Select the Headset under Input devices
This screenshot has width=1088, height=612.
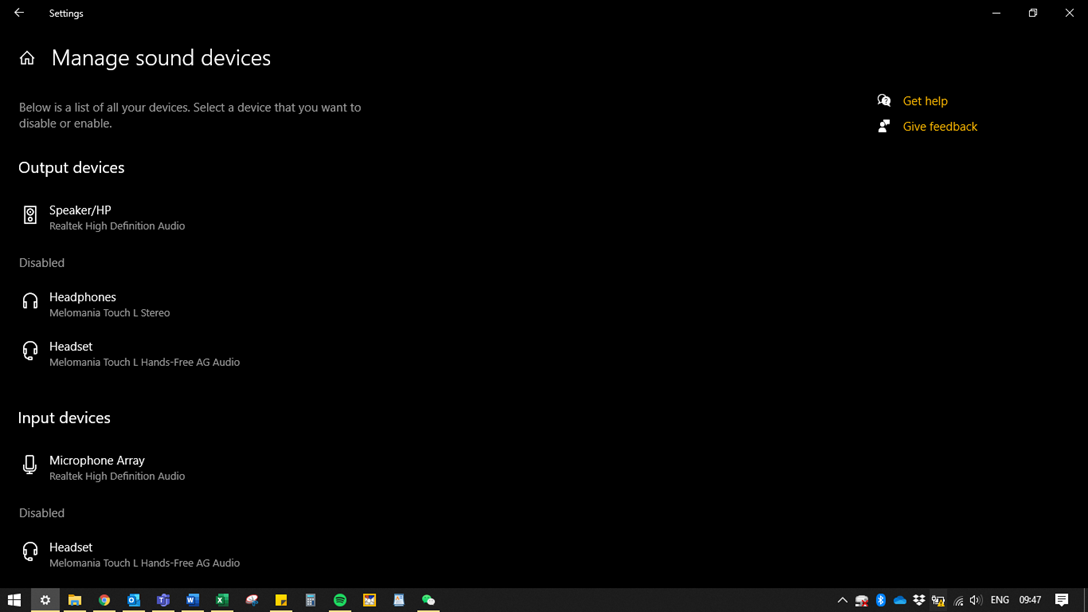143,555
